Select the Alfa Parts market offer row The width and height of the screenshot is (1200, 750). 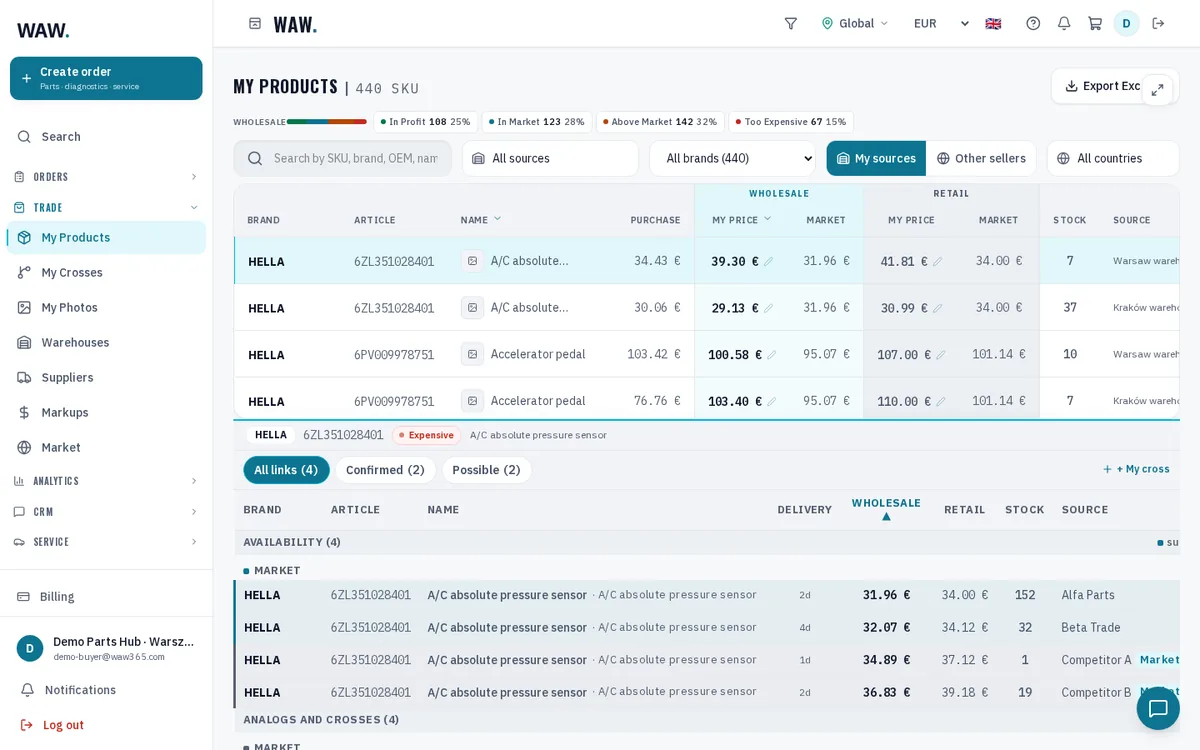(707, 595)
